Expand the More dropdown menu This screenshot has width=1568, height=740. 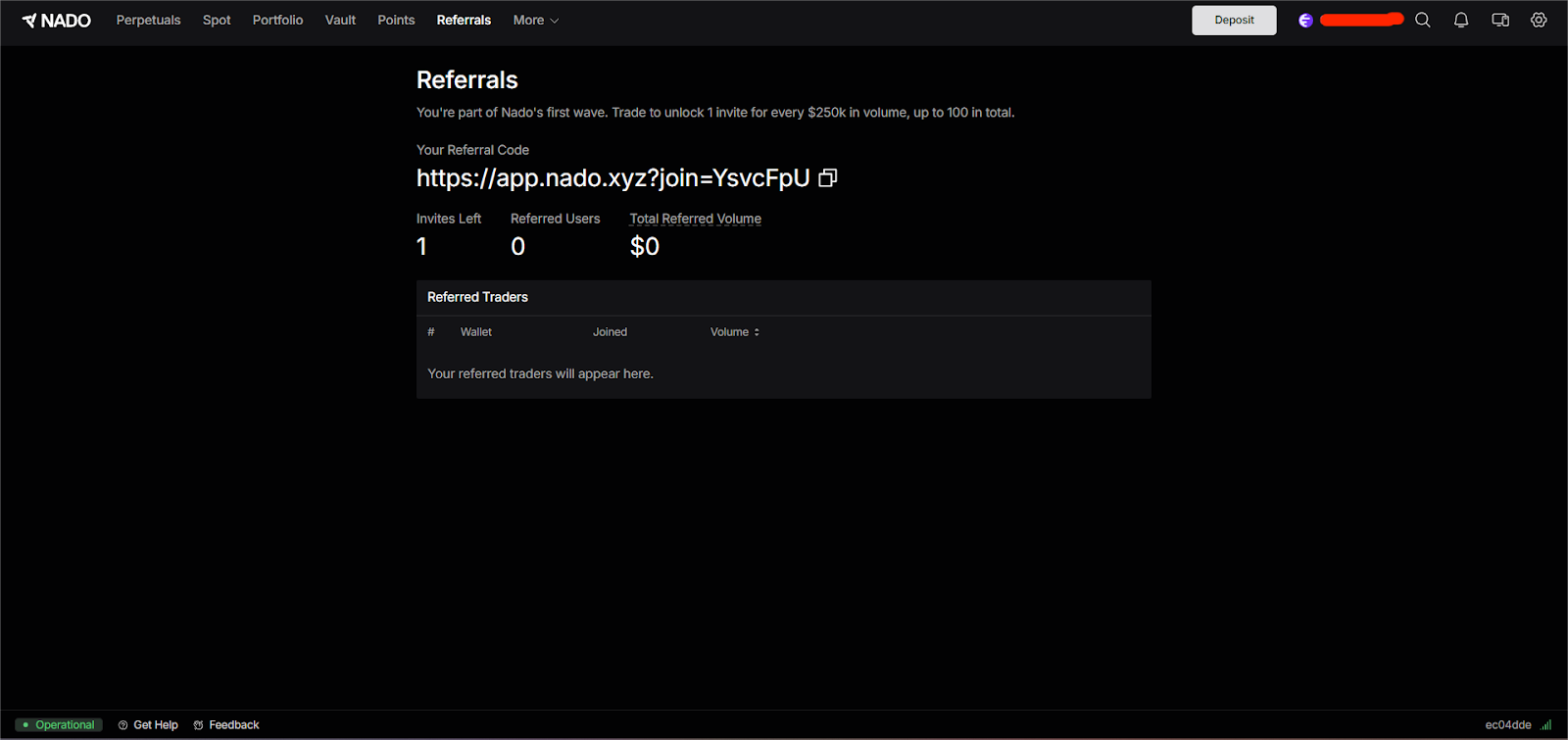point(536,20)
